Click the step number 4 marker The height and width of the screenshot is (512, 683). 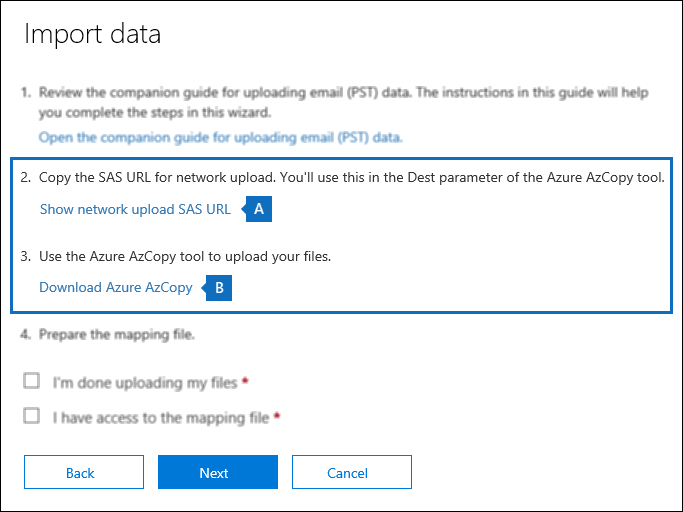tap(26, 334)
